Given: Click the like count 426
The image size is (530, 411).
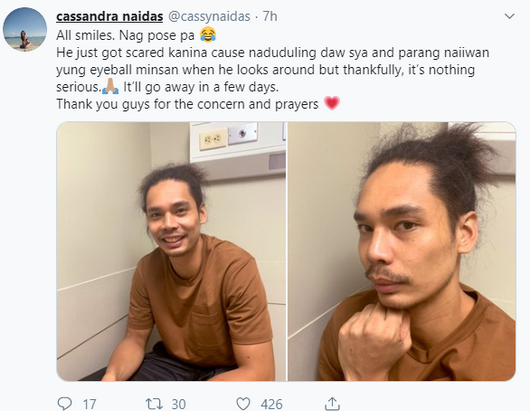Looking at the screenshot, I should (x=271, y=404).
